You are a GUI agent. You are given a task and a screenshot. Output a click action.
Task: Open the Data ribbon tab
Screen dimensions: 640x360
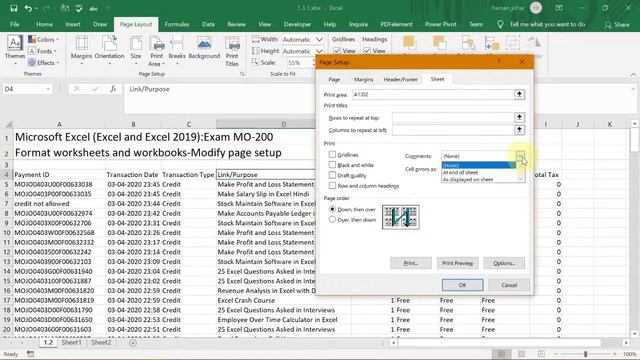[208, 24]
